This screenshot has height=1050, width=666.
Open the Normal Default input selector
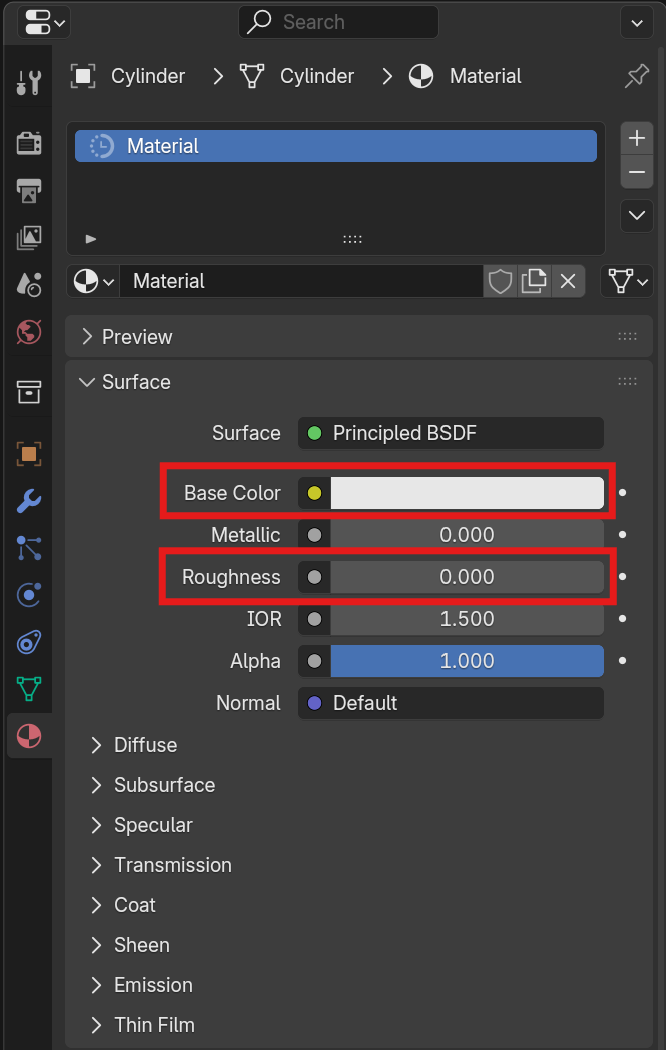click(451, 703)
